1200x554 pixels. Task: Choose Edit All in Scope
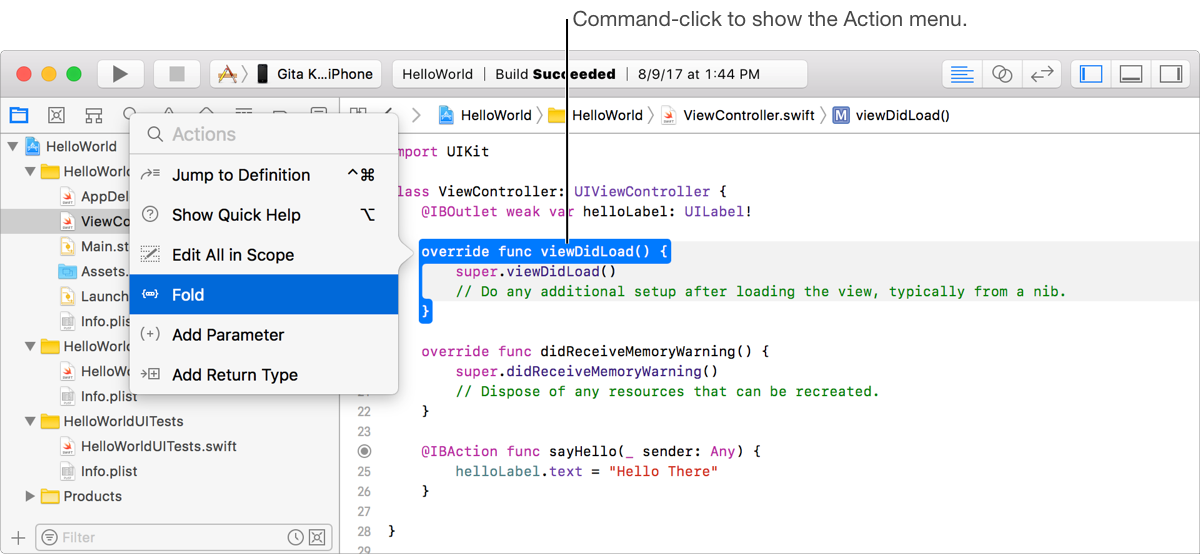pyautogui.click(x=264, y=255)
